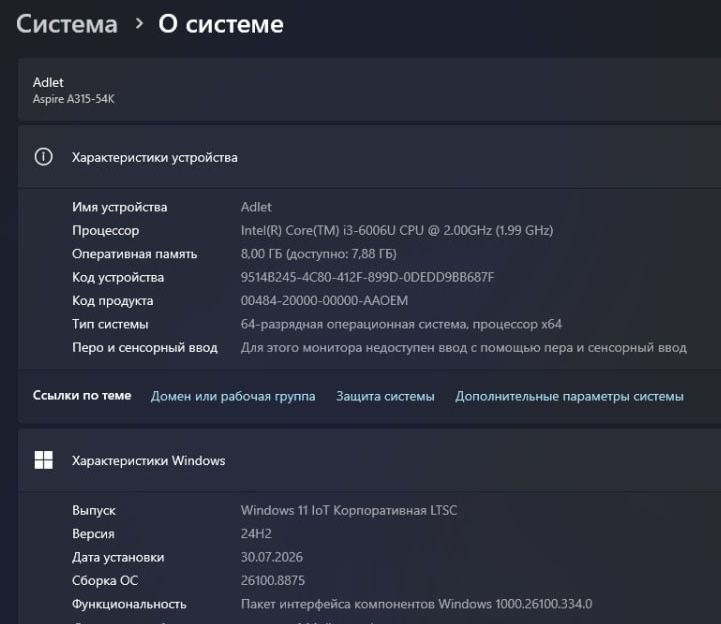The width and height of the screenshot is (721, 624).
Task: Click the Процессор label
Action: pyautogui.click(x=105, y=231)
